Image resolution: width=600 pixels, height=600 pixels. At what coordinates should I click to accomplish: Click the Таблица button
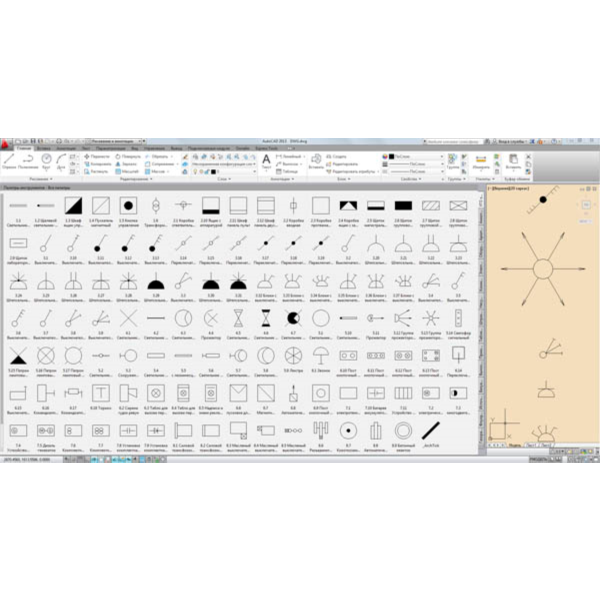coord(287,171)
